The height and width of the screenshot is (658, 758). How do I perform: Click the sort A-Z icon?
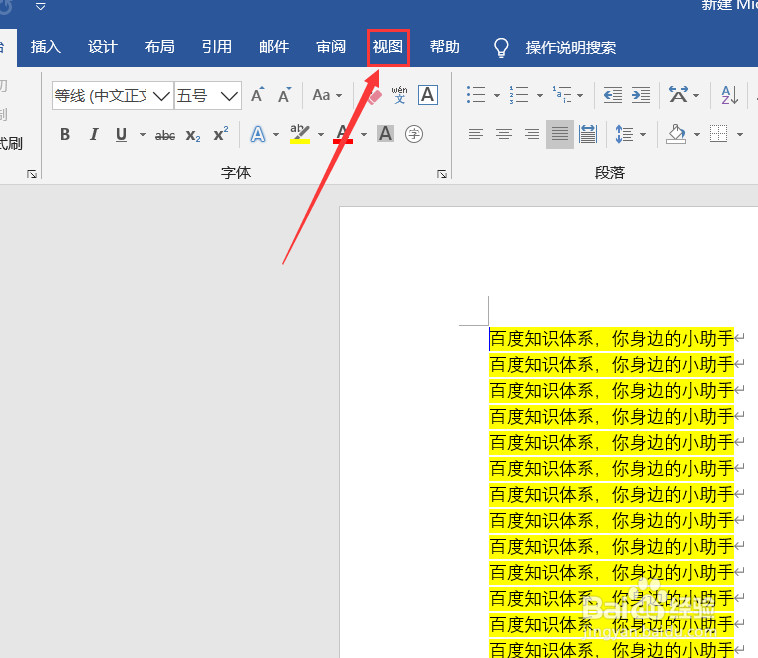pyautogui.click(x=729, y=95)
